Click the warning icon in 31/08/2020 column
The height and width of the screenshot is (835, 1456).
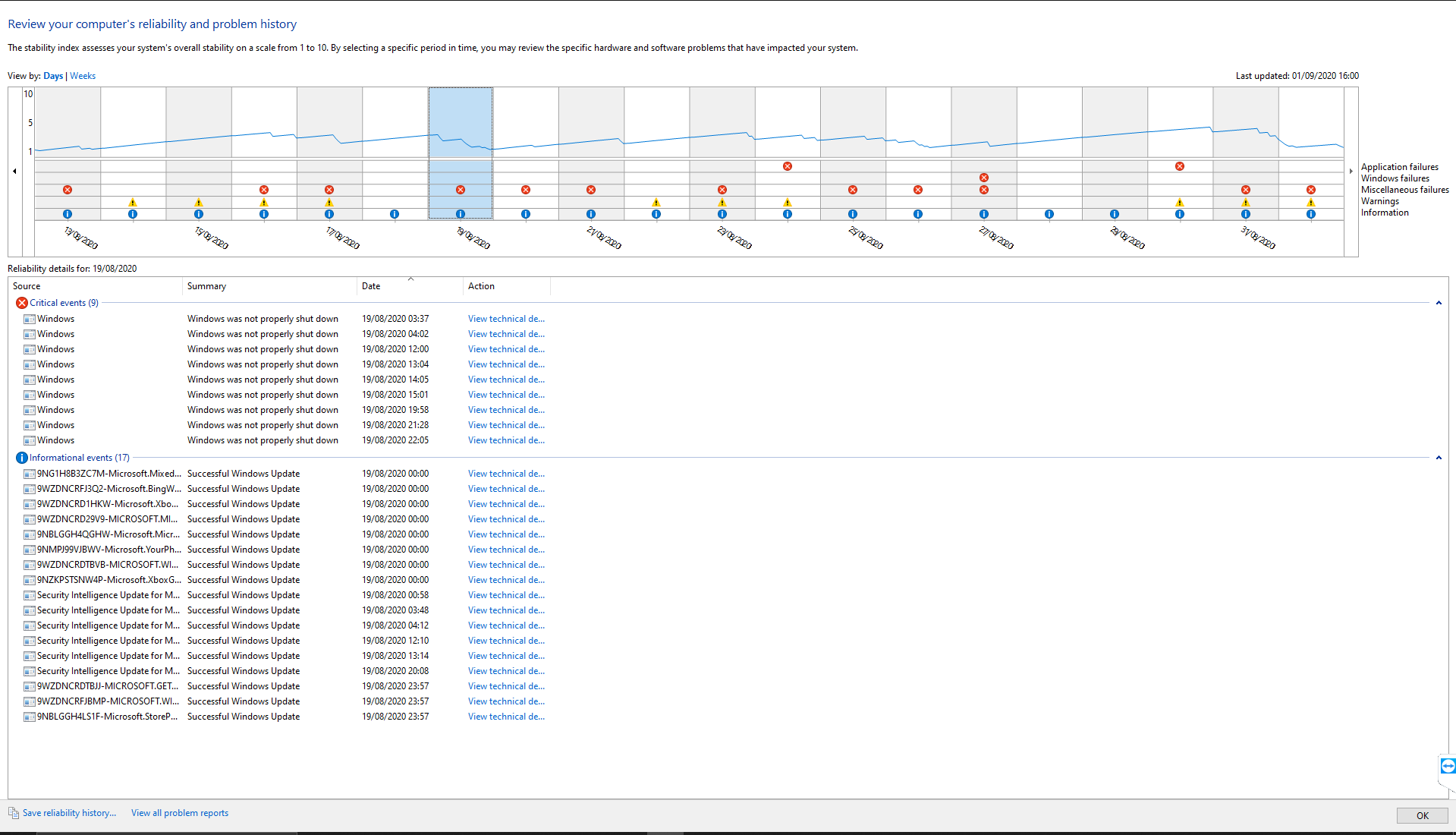point(1246,202)
